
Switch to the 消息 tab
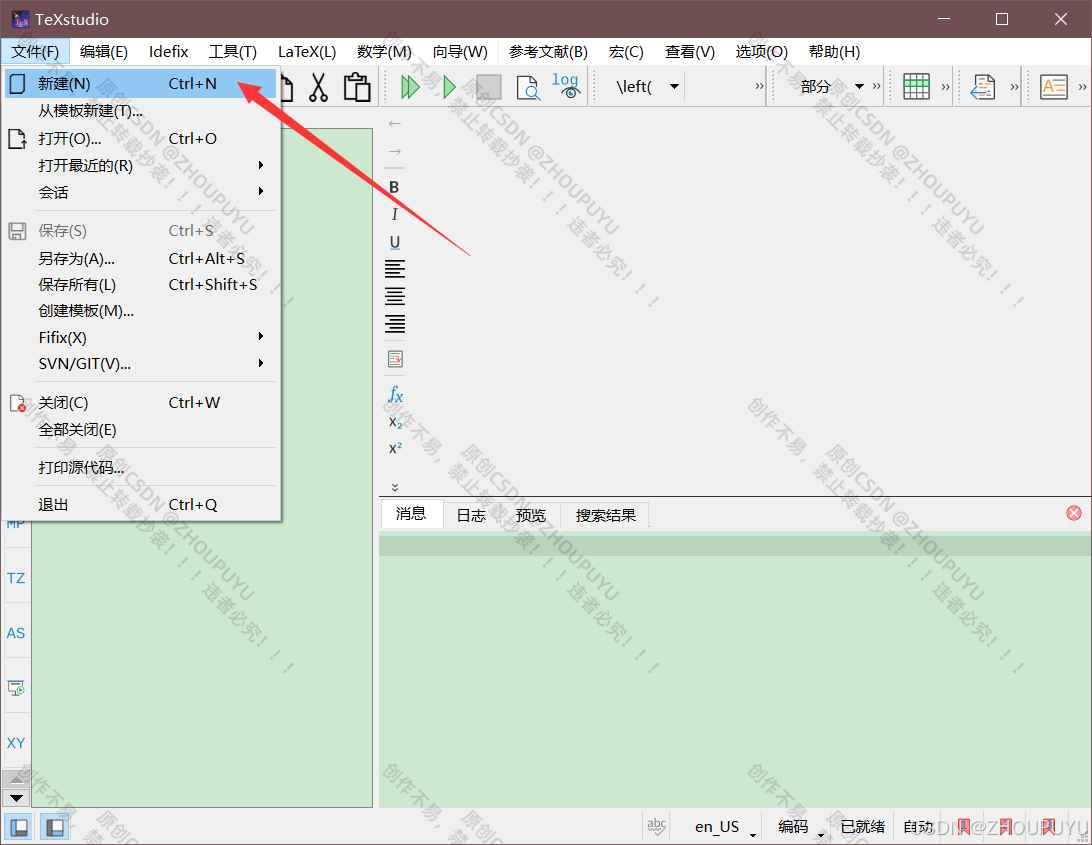pos(411,514)
